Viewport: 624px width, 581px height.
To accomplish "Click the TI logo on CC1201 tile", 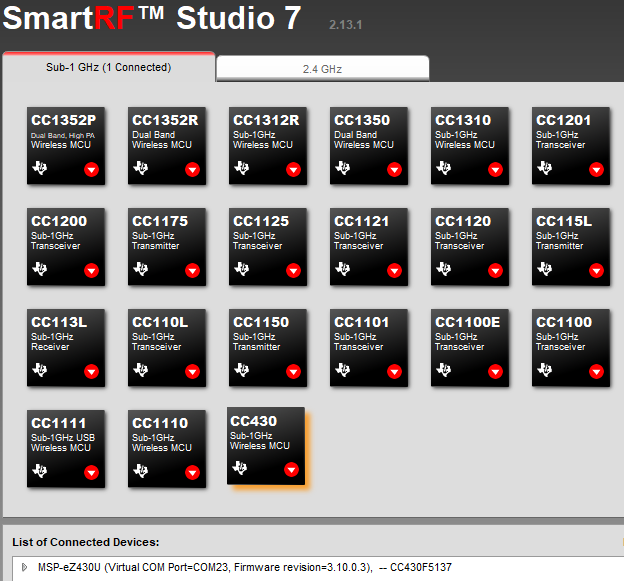I will click(545, 168).
